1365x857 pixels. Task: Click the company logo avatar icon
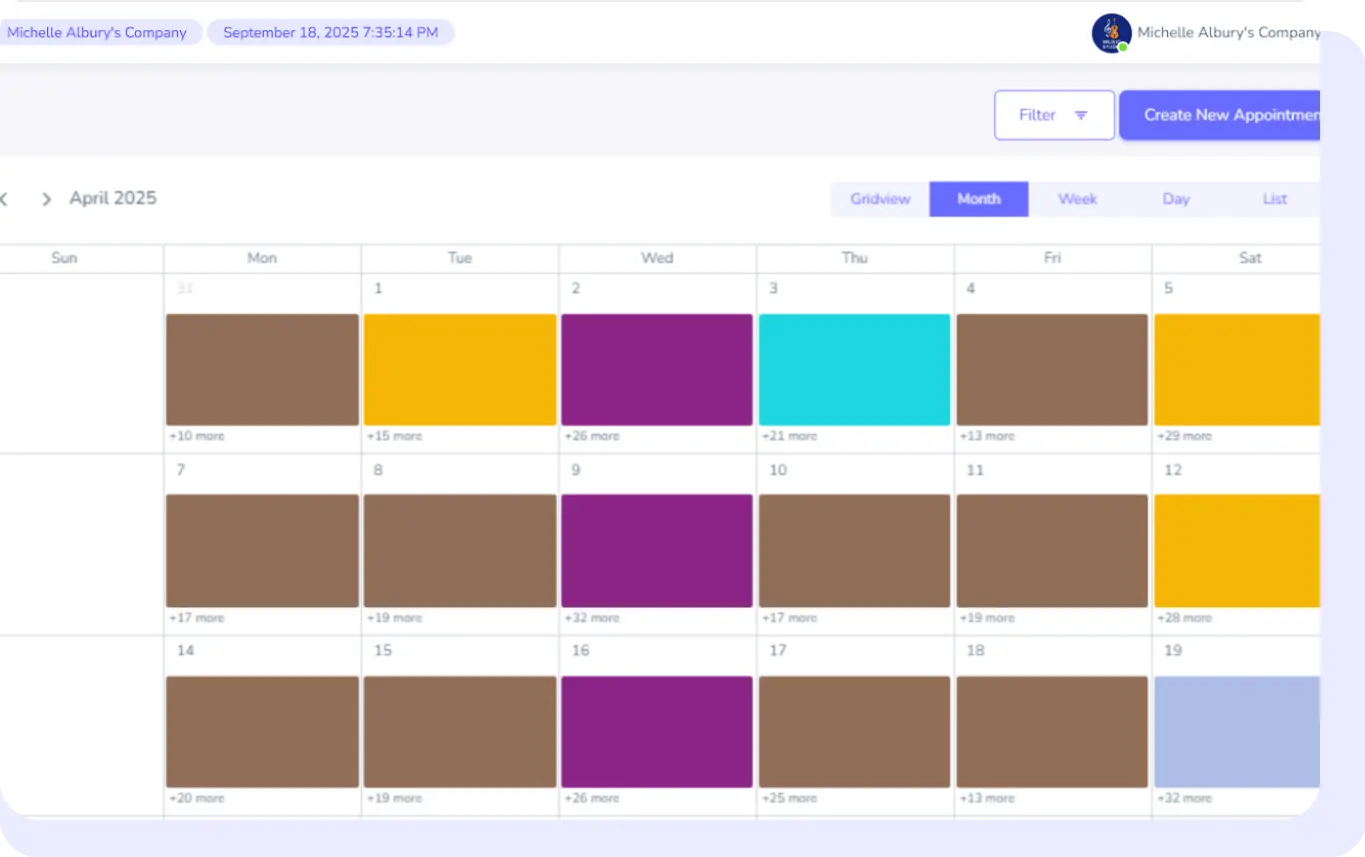[1111, 33]
